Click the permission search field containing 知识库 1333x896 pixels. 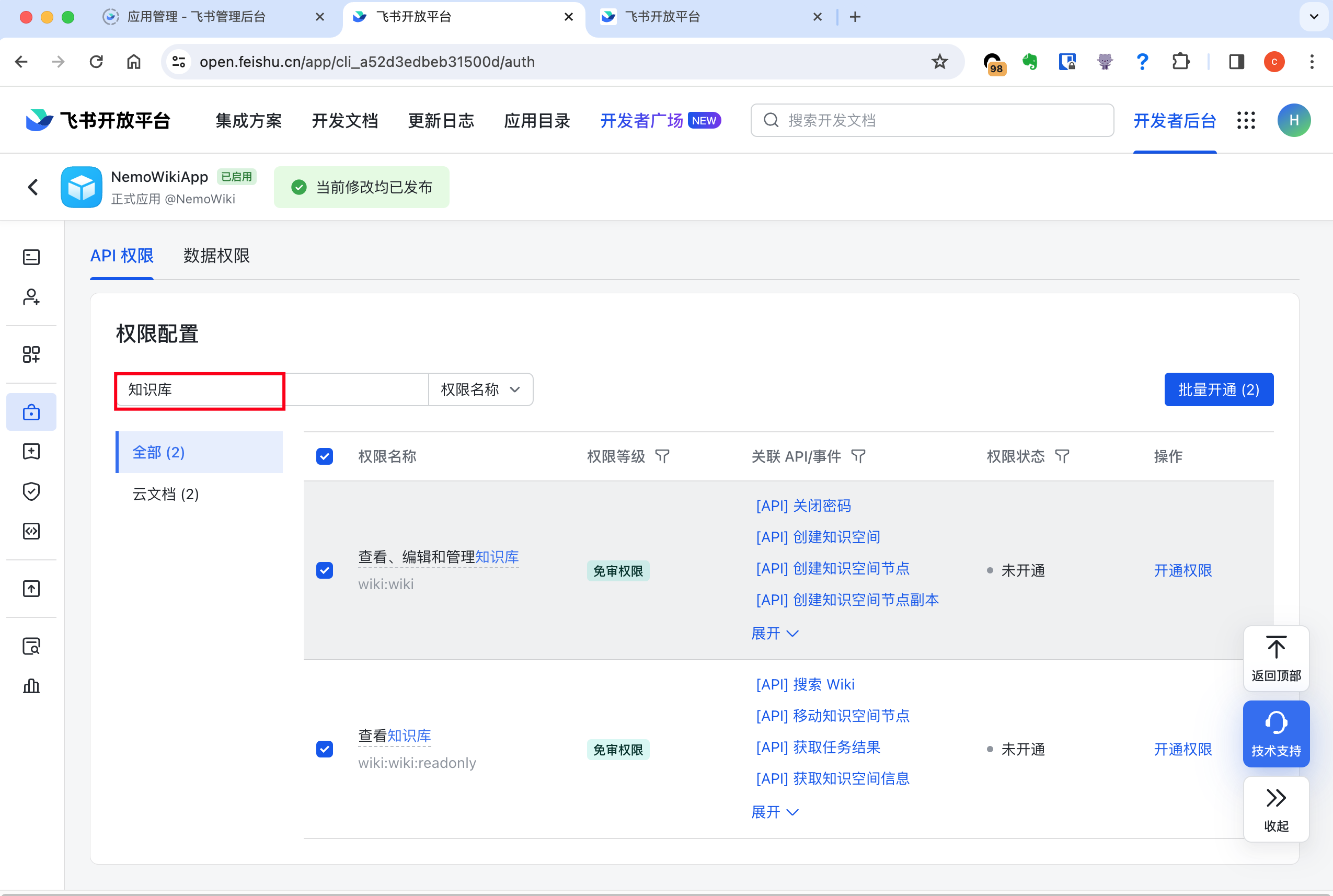tap(272, 390)
